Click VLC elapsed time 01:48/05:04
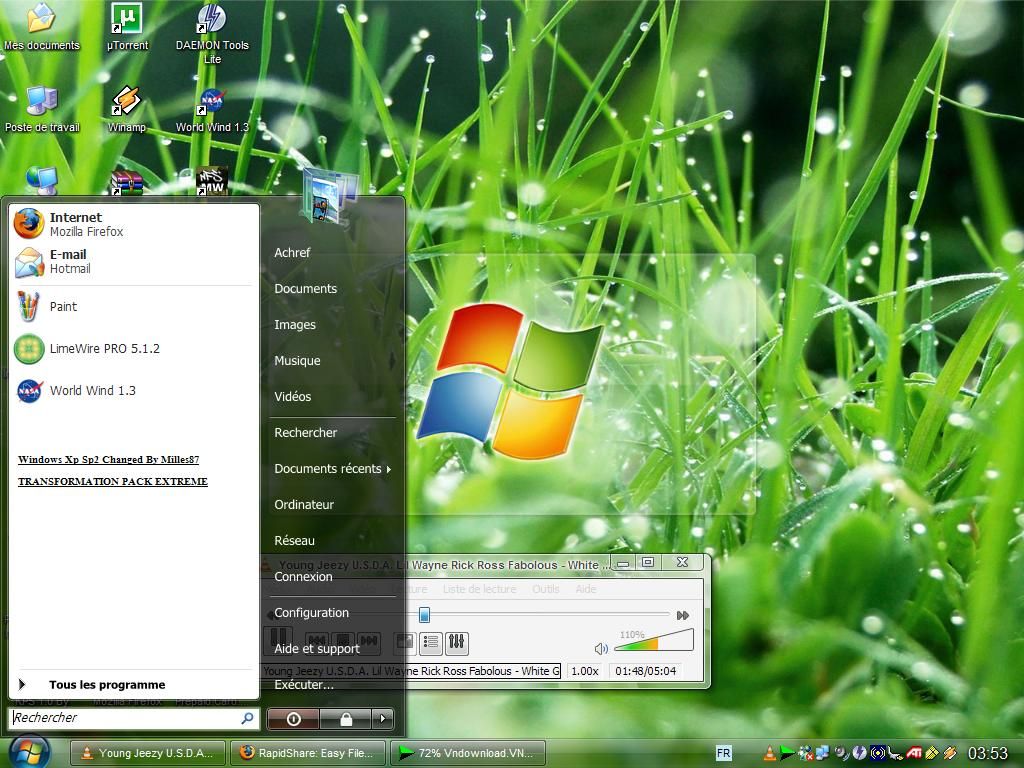The width and height of the screenshot is (1024, 768). (x=645, y=671)
